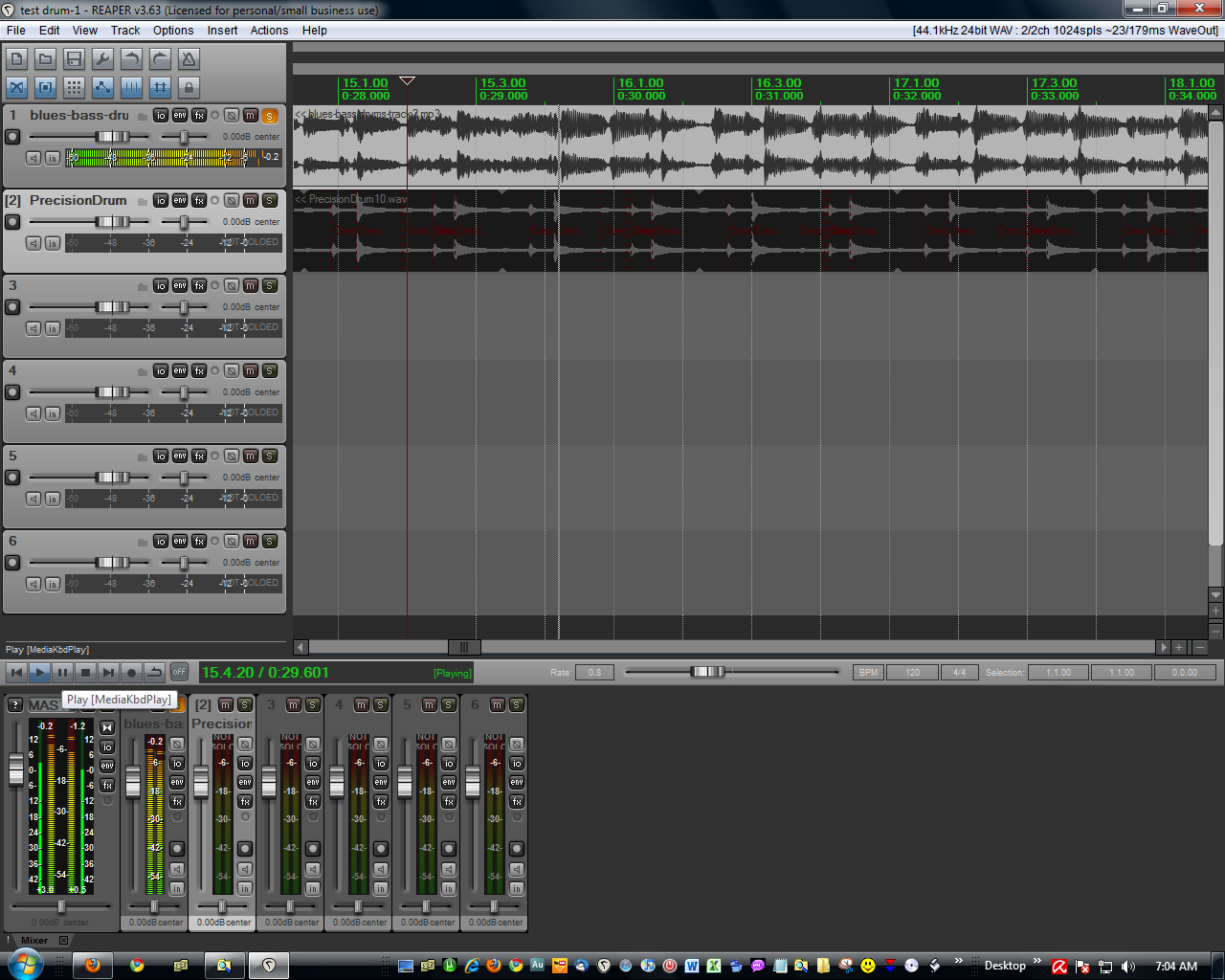Toggle master mono/stereo button in mixer
1225x980 pixels.
tap(107, 728)
